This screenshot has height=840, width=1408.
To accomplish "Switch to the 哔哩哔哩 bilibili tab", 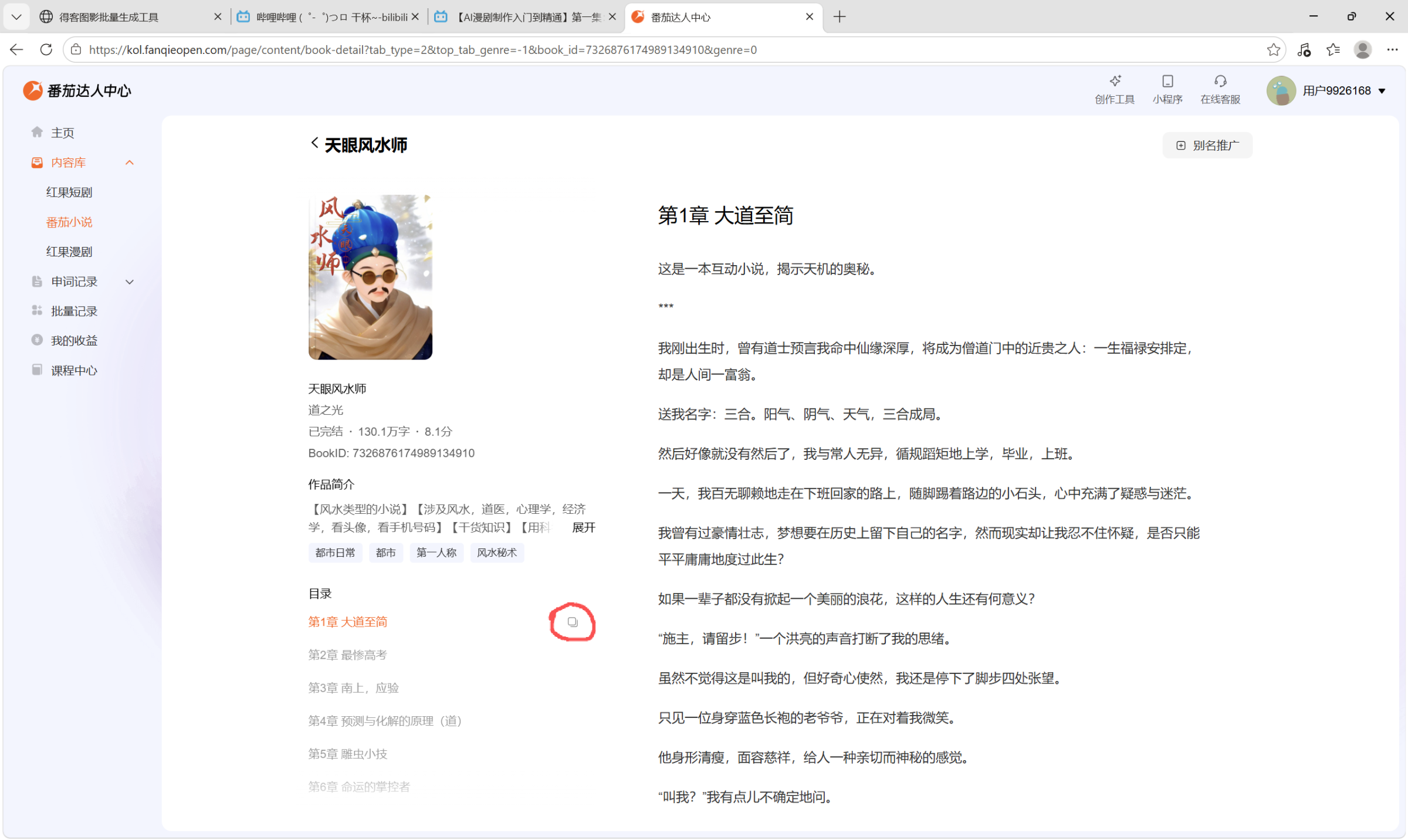I will [x=331, y=17].
